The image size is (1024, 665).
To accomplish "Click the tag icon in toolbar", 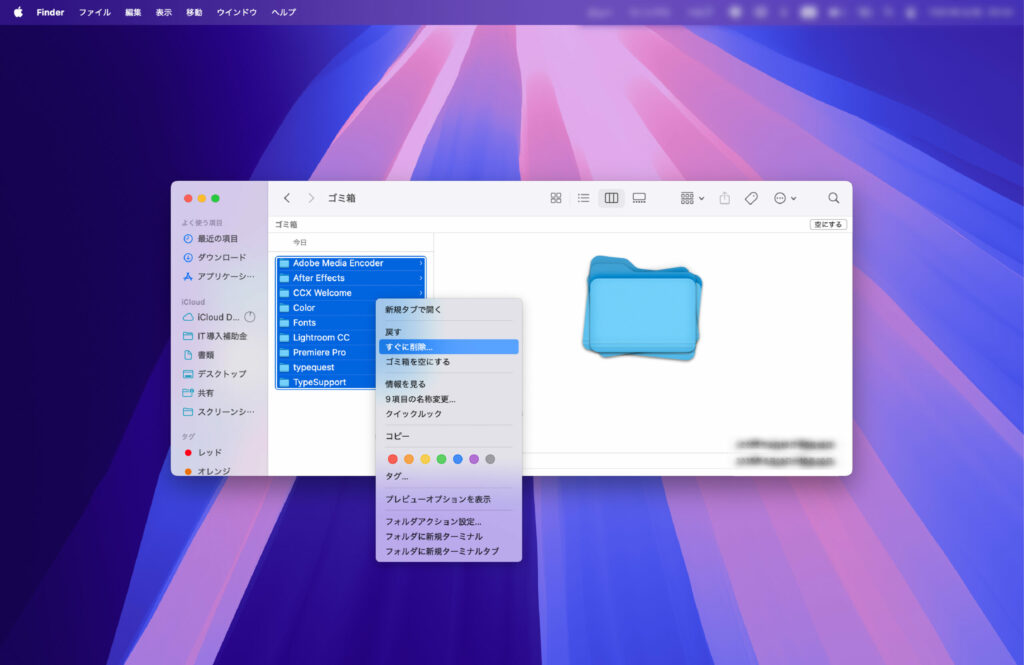I will pos(751,198).
